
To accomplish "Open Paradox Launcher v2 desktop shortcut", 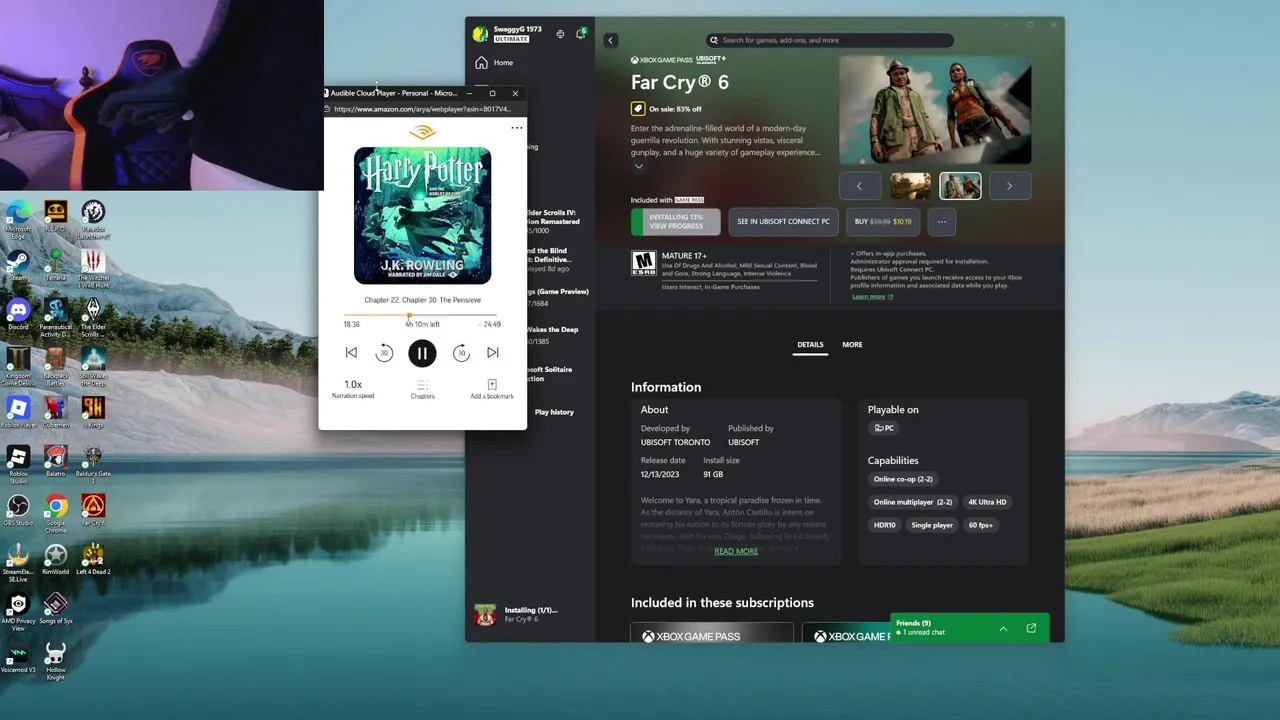I will [93, 219].
